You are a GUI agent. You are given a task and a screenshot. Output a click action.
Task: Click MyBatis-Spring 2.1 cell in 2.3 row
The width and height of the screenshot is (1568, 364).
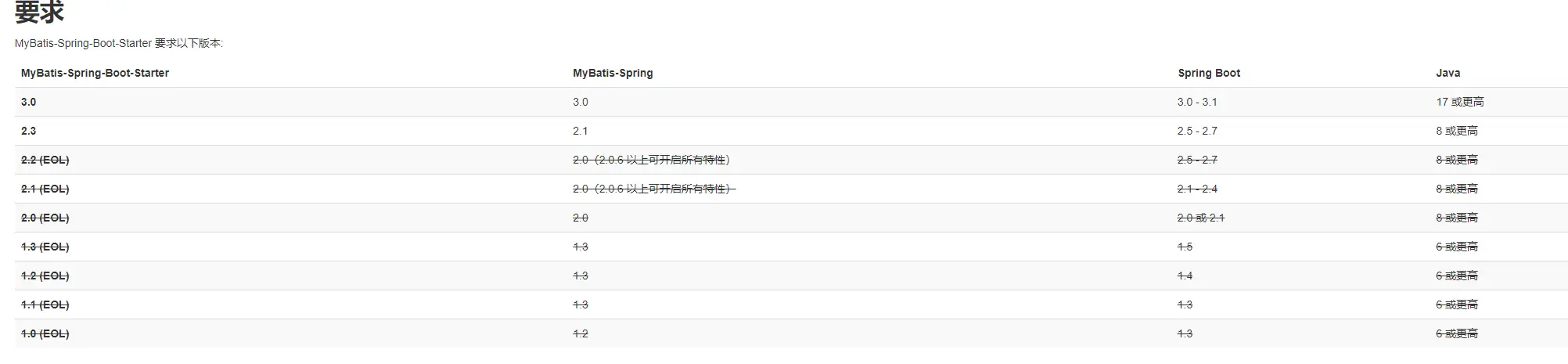(581, 131)
